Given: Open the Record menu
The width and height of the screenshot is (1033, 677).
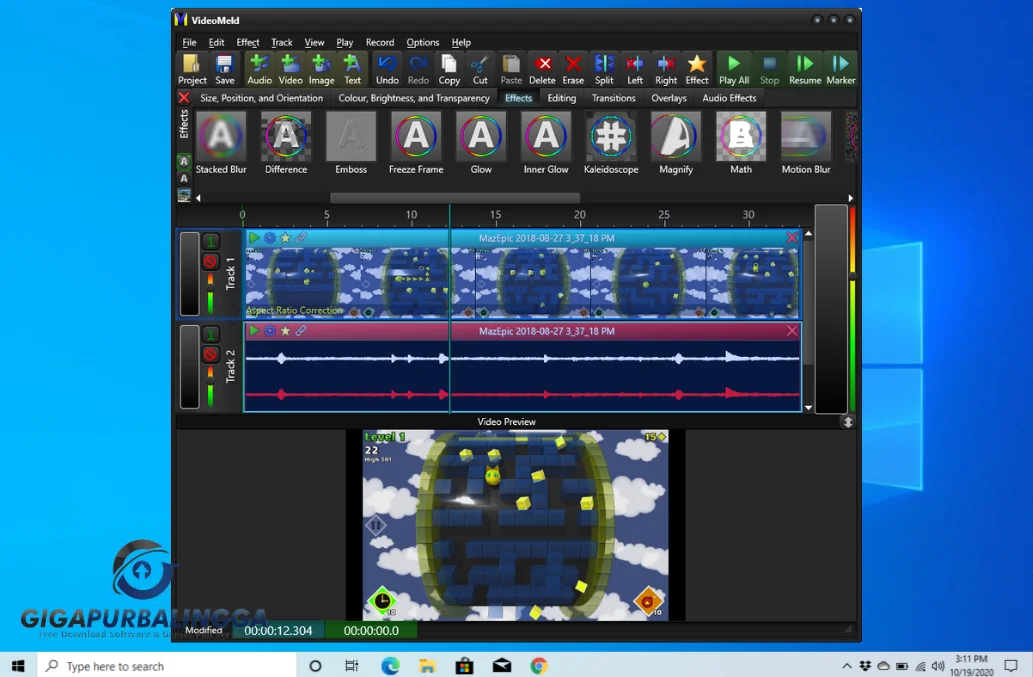Looking at the screenshot, I should [x=380, y=42].
